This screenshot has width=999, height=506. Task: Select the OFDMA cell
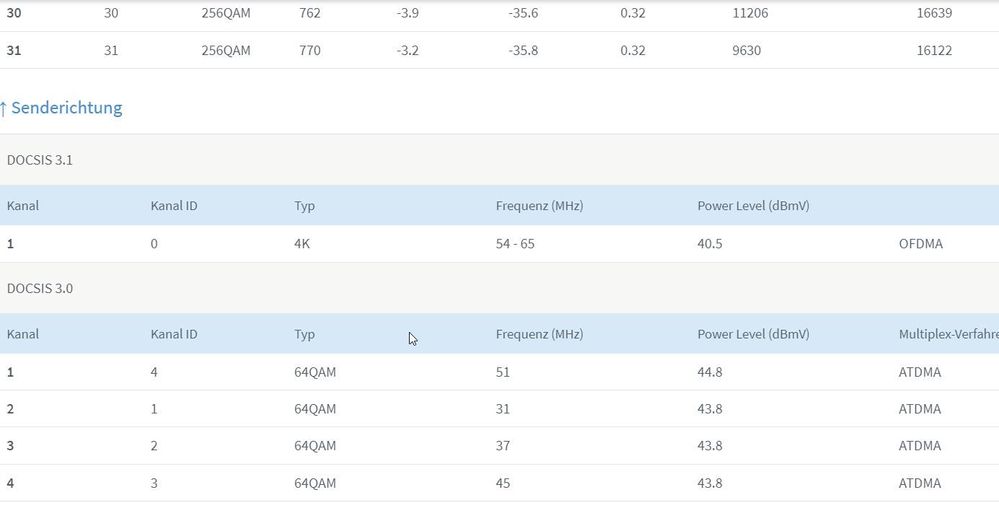(921, 244)
